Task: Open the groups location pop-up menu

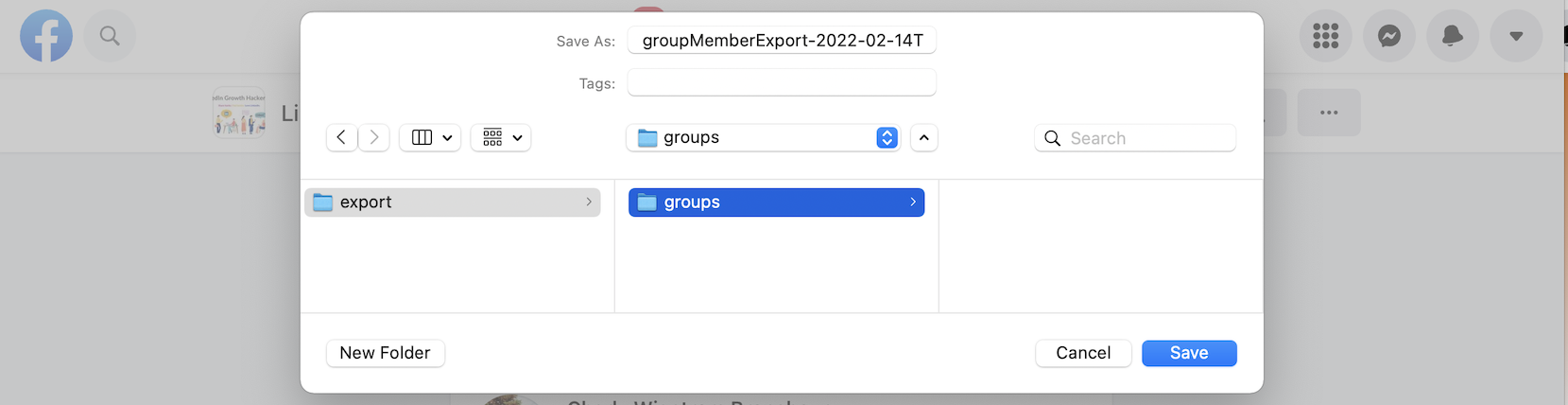Action: [x=763, y=137]
